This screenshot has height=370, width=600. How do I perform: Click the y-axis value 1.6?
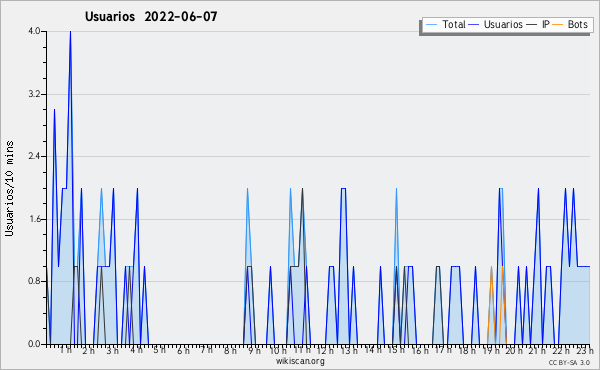point(34,219)
